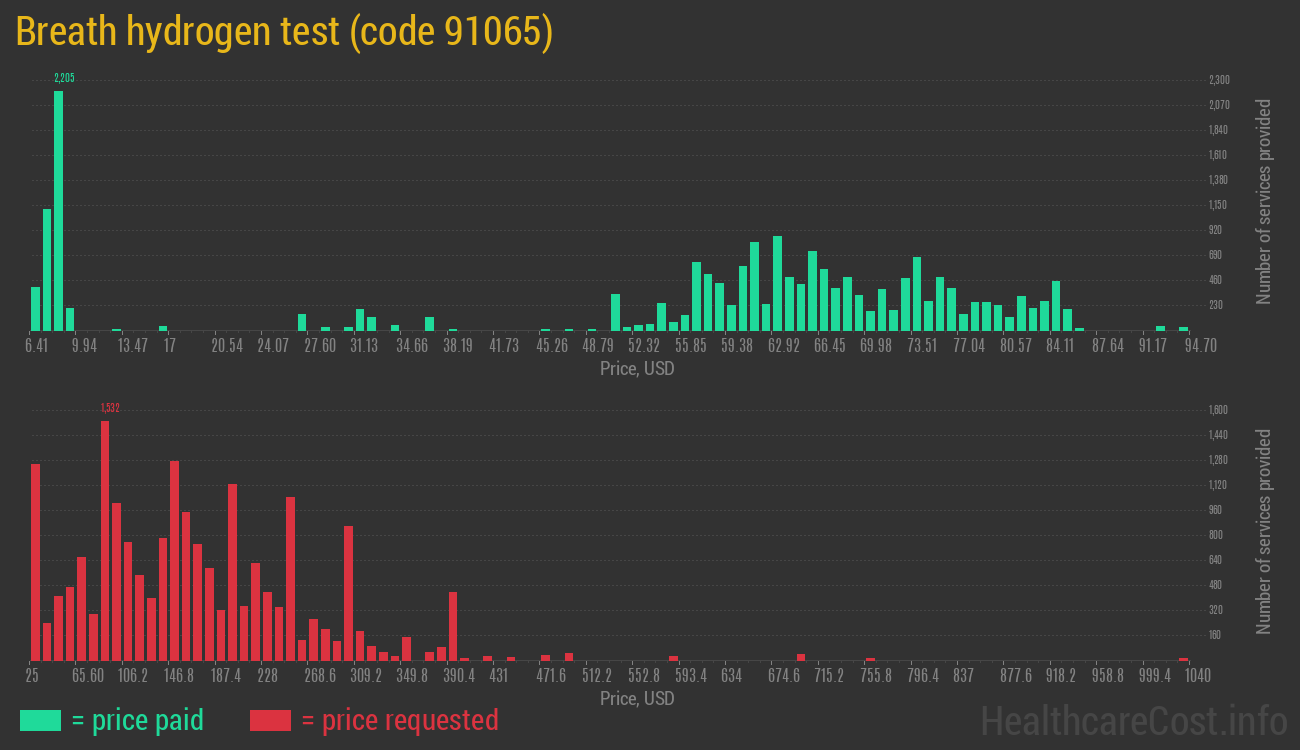Viewport: 1300px width, 750px height.
Task: Click the '= price requested' legend text
Action: click(x=399, y=720)
